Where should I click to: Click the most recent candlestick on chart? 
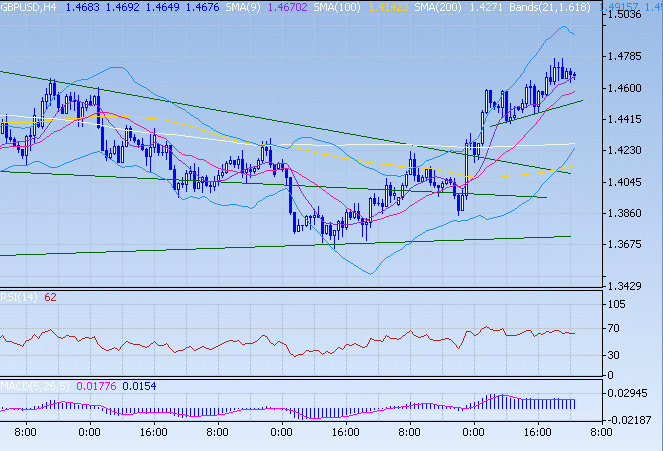tap(573, 75)
